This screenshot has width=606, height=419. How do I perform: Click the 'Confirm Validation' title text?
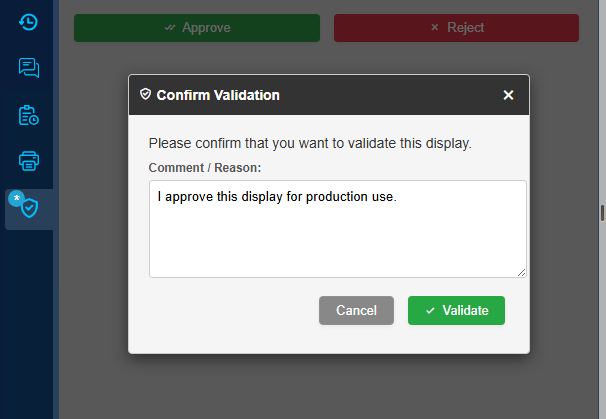point(218,95)
